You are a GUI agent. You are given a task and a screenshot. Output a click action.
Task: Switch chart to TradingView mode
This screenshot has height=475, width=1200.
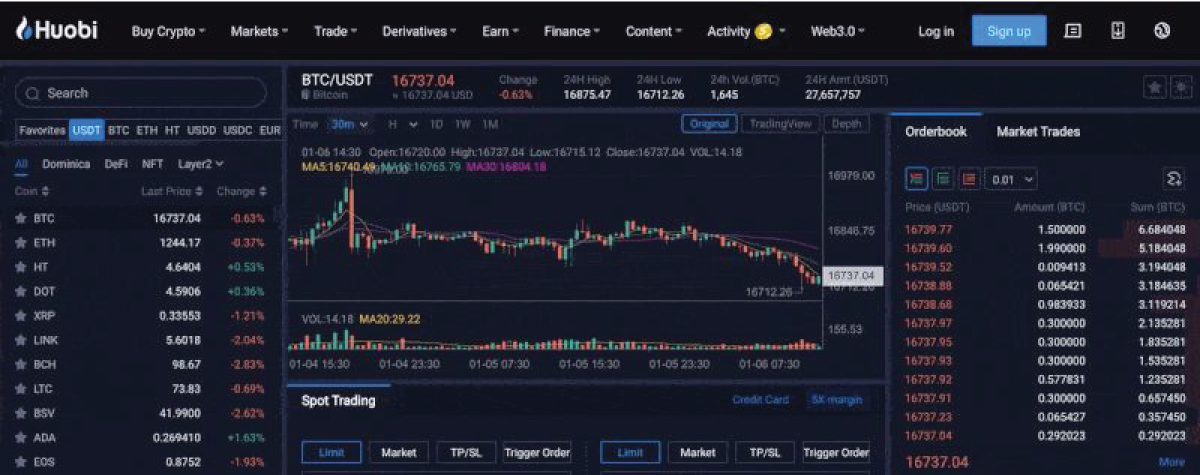780,124
